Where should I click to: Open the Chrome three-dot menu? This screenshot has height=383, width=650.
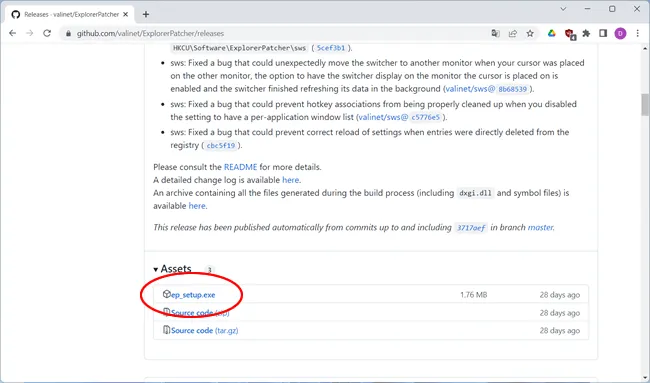(x=638, y=34)
